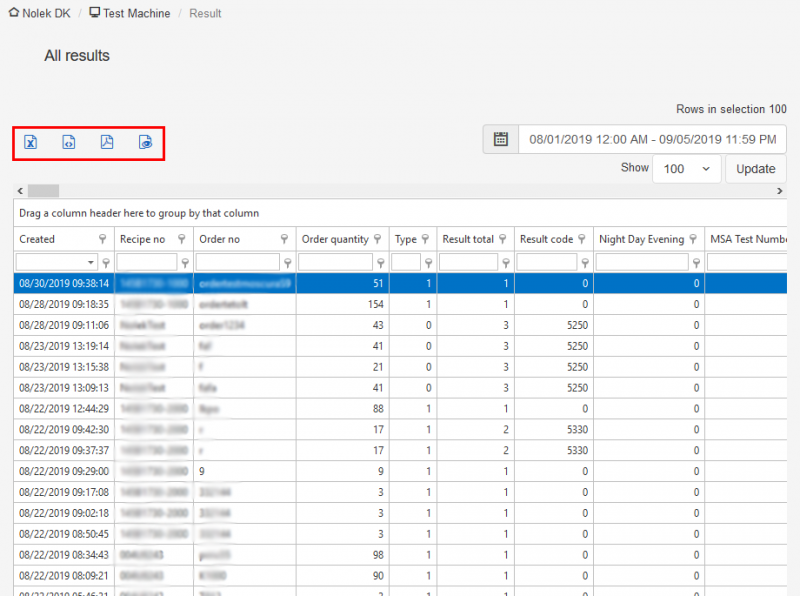Click filter pin on Result code header

[x=582, y=239]
